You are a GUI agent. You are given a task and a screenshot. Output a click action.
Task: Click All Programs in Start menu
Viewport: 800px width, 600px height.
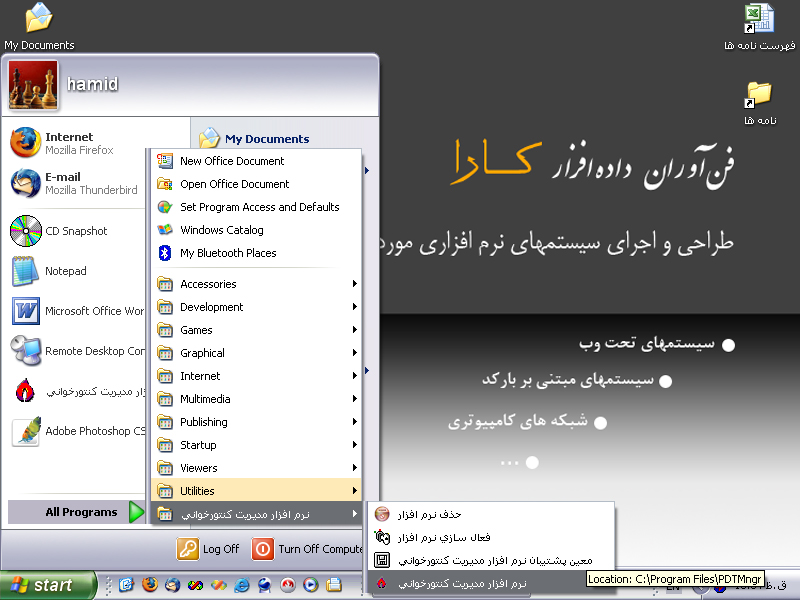81,512
